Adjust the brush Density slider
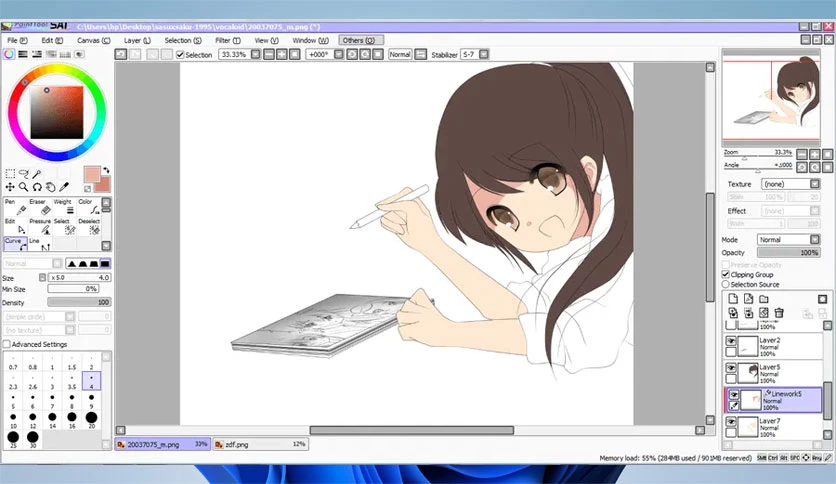This screenshot has height=484, width=836. [79, 302]
